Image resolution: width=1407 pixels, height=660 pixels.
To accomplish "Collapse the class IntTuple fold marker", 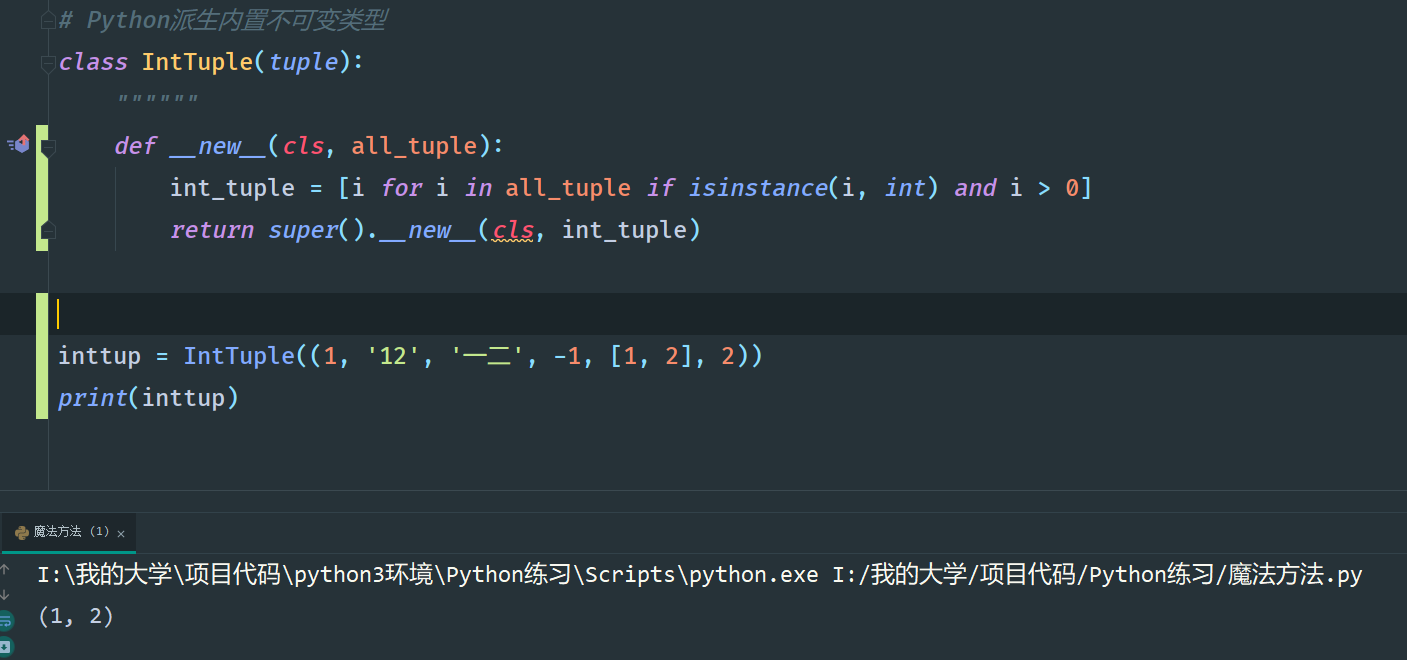I will [x=48, y=63].
